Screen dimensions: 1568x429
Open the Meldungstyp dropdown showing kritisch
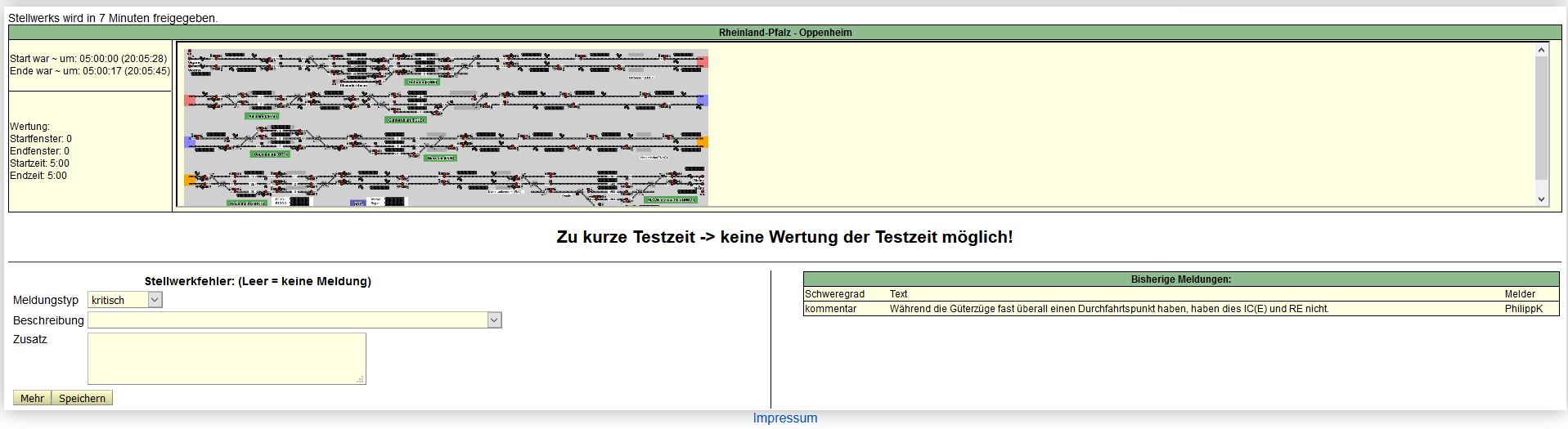pos(125,300)
